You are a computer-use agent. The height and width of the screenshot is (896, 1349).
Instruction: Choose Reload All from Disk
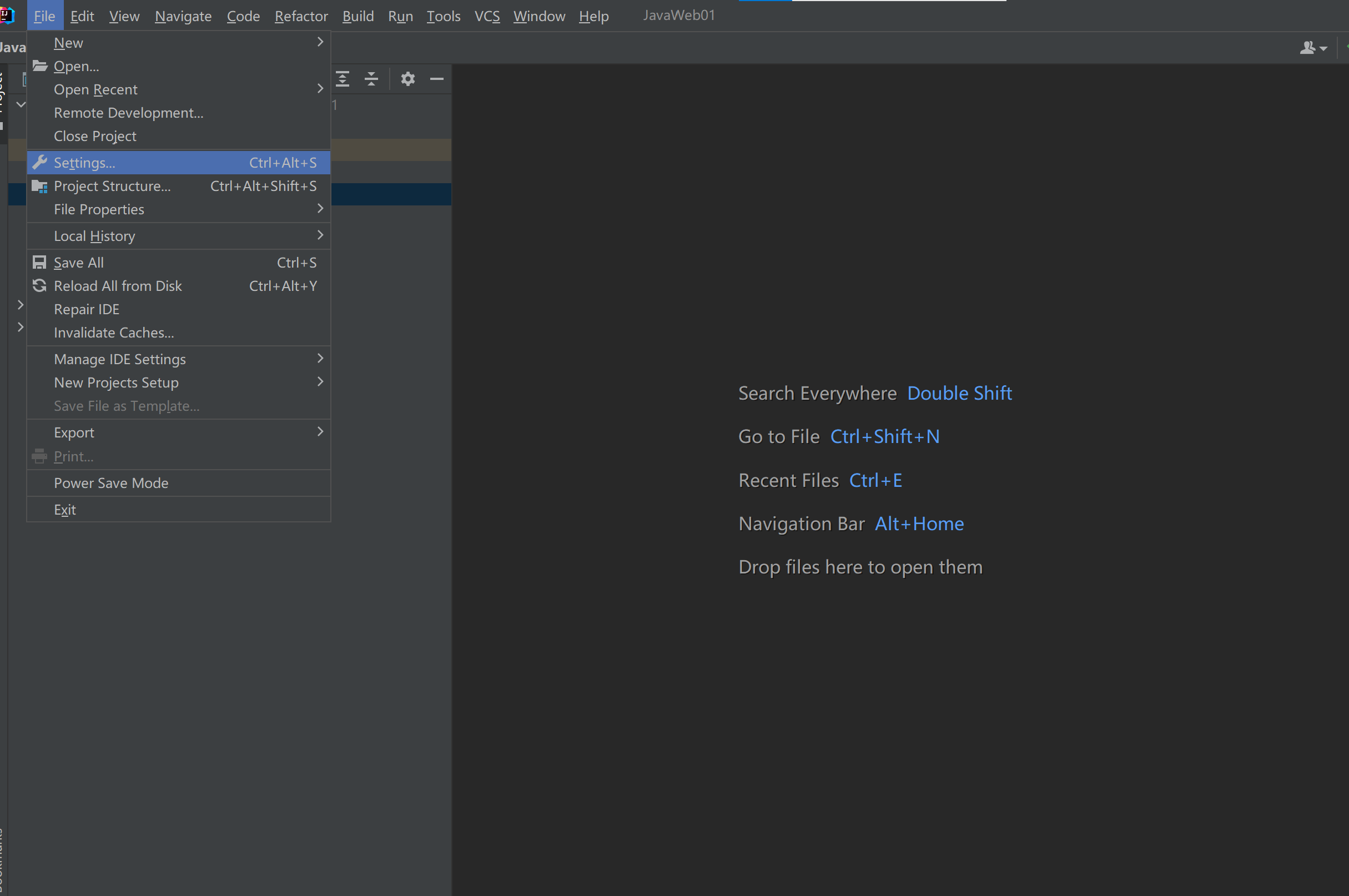tap(118, 286)
